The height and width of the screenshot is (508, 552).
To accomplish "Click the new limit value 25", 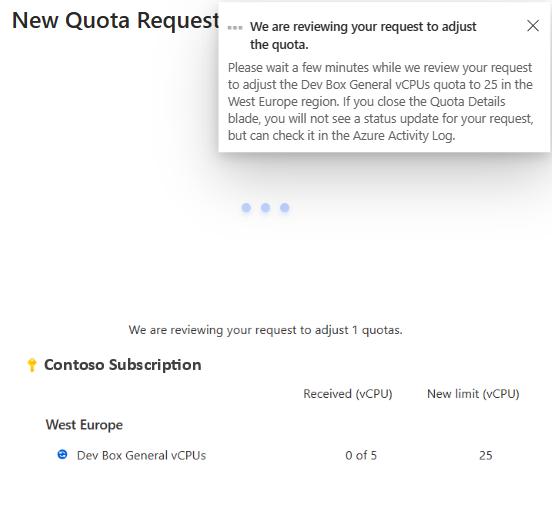I will click(x=485, y=455).
